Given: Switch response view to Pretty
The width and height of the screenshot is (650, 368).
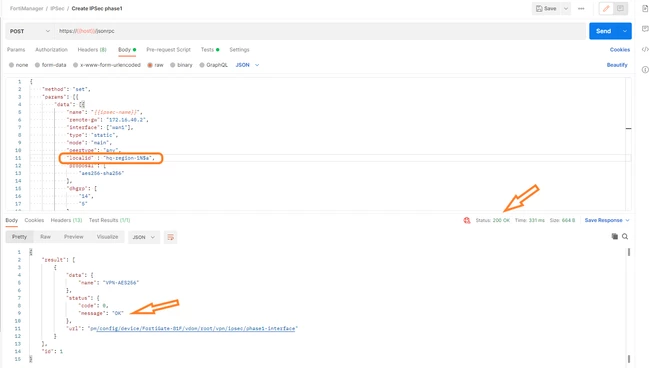Looking at the screenshot, I should tap(19, 237).
